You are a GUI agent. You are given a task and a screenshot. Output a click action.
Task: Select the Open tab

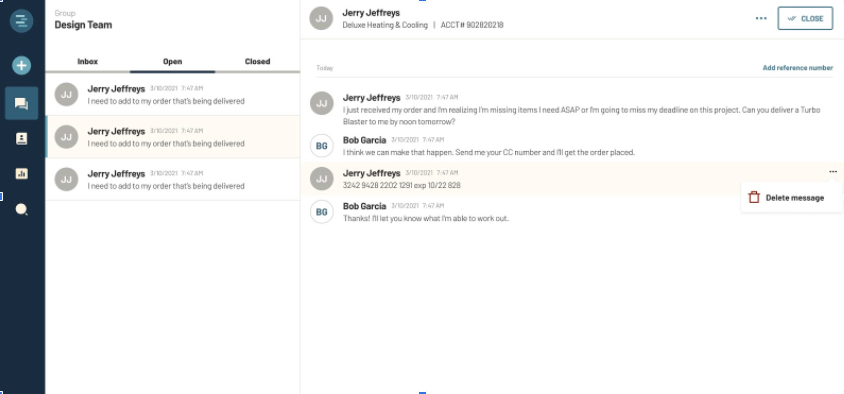click(x=172, y=61)
